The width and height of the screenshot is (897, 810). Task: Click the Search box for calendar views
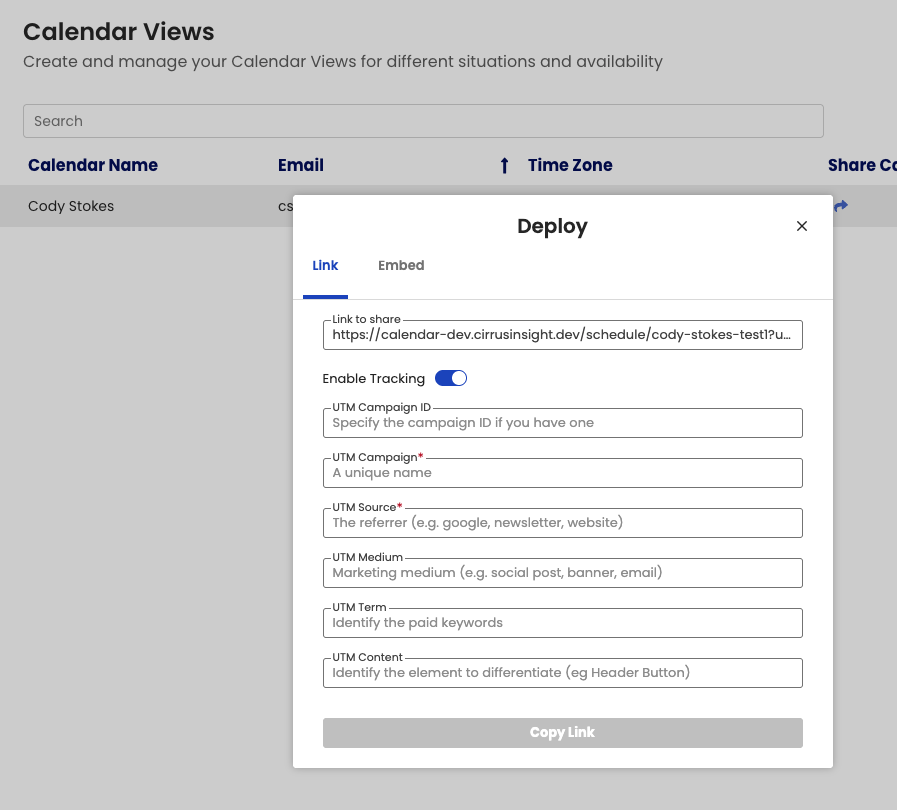[423, 121]
